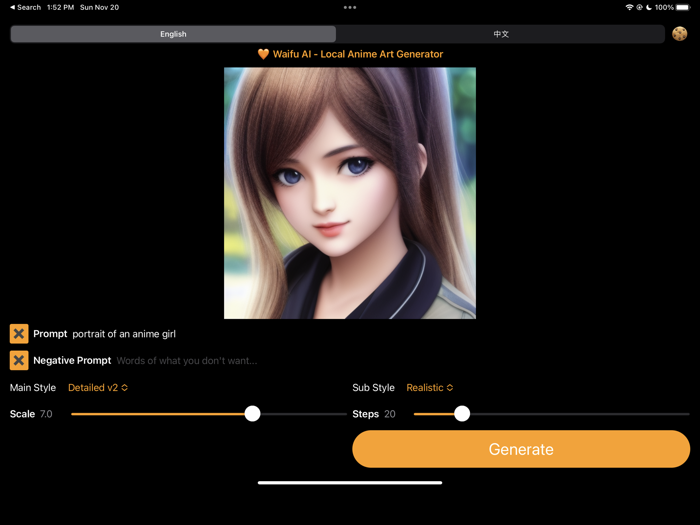Open the cookie icon at top right
Screen dimensions: 700x525
click(x=679, y=34)
